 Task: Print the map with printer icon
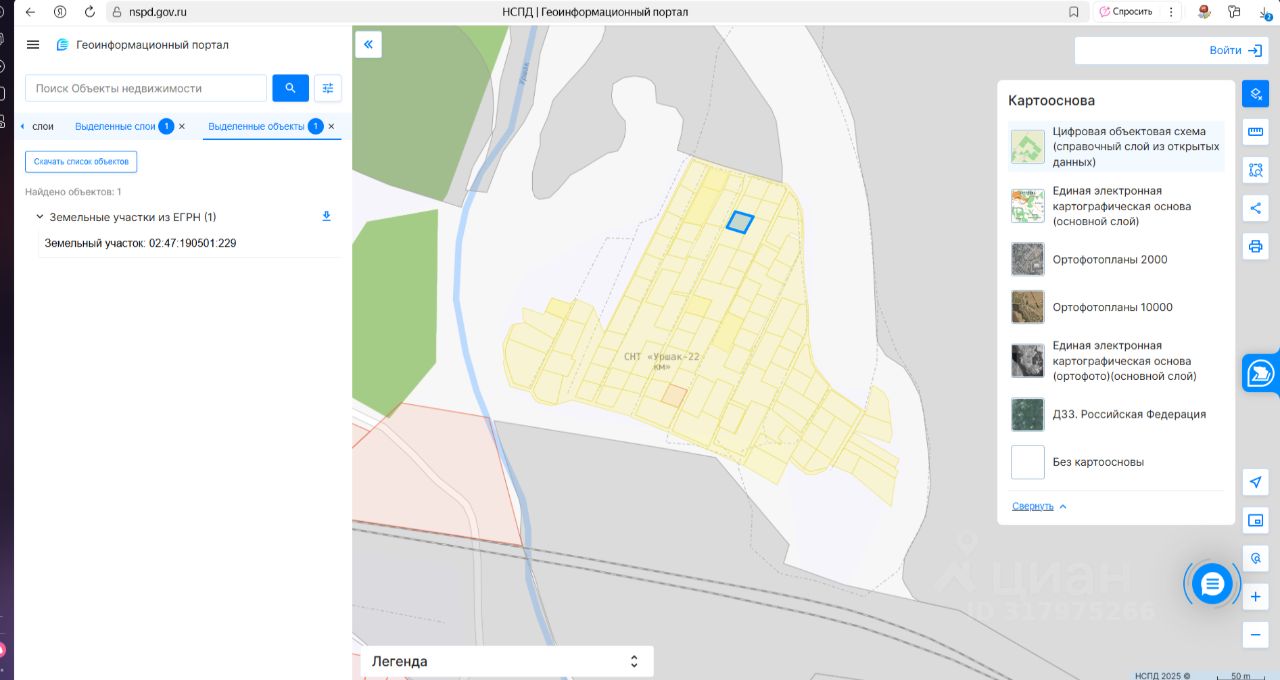[x=1256, y=246]
